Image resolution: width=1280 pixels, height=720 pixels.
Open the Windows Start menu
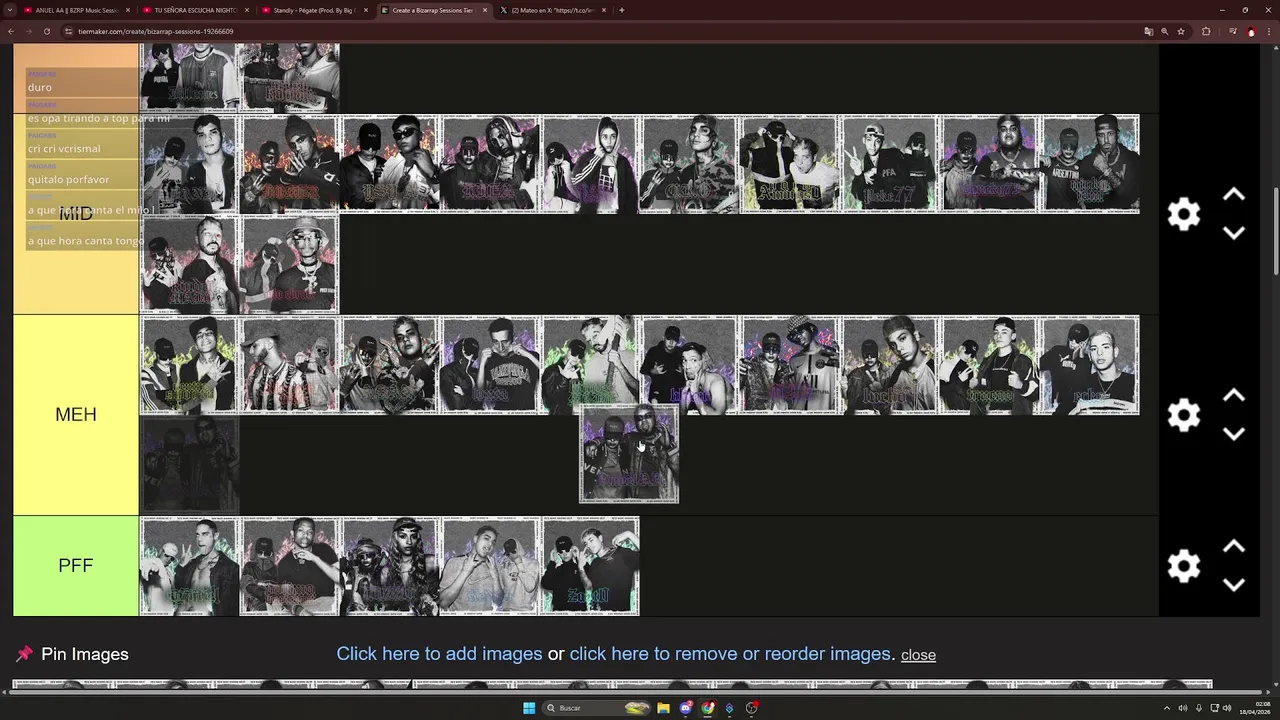coord(529,708)
